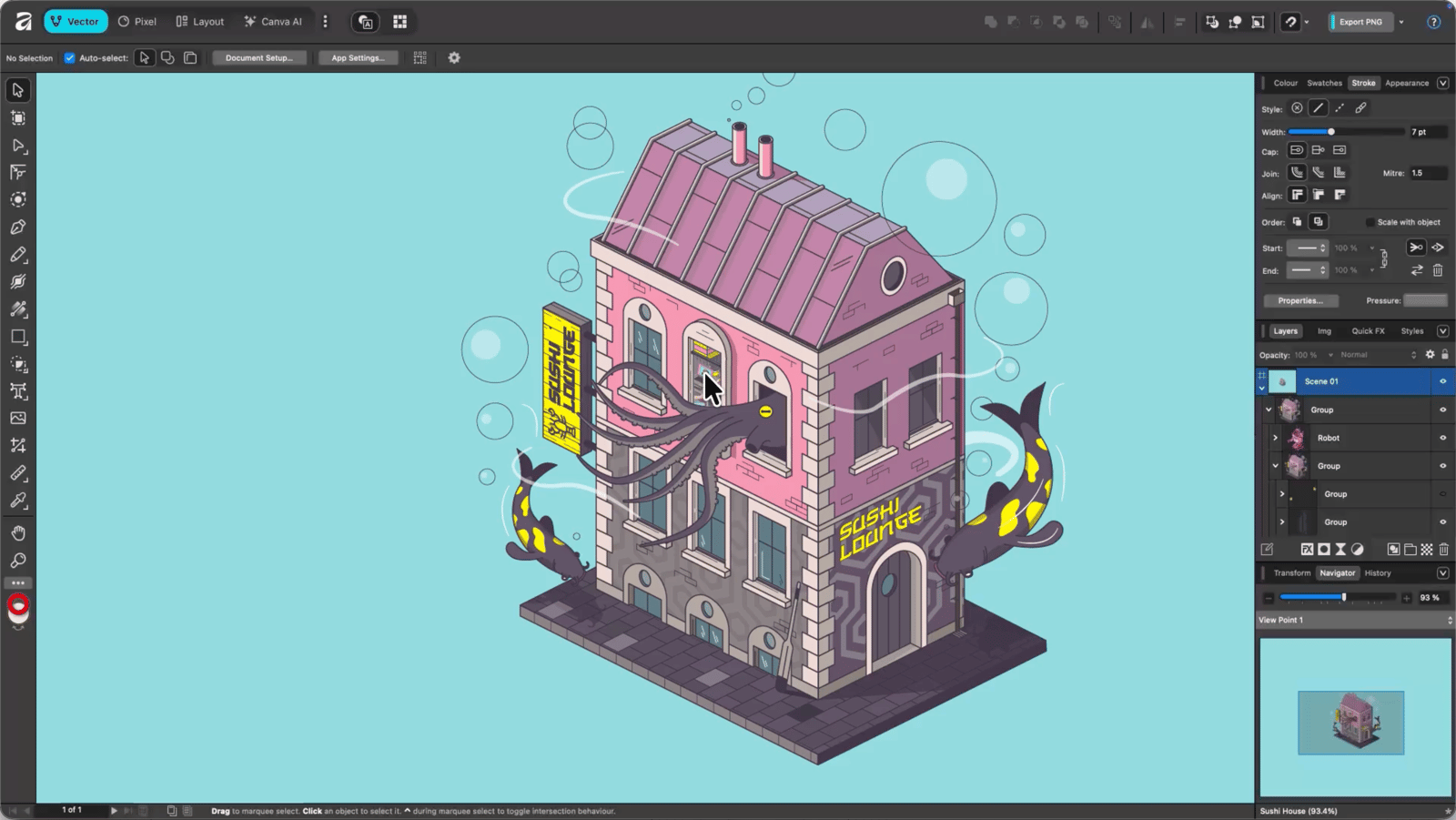Delete layer using trash icon in Layers panel
The image size is (1456, 820).
(x=1443, y=550)
